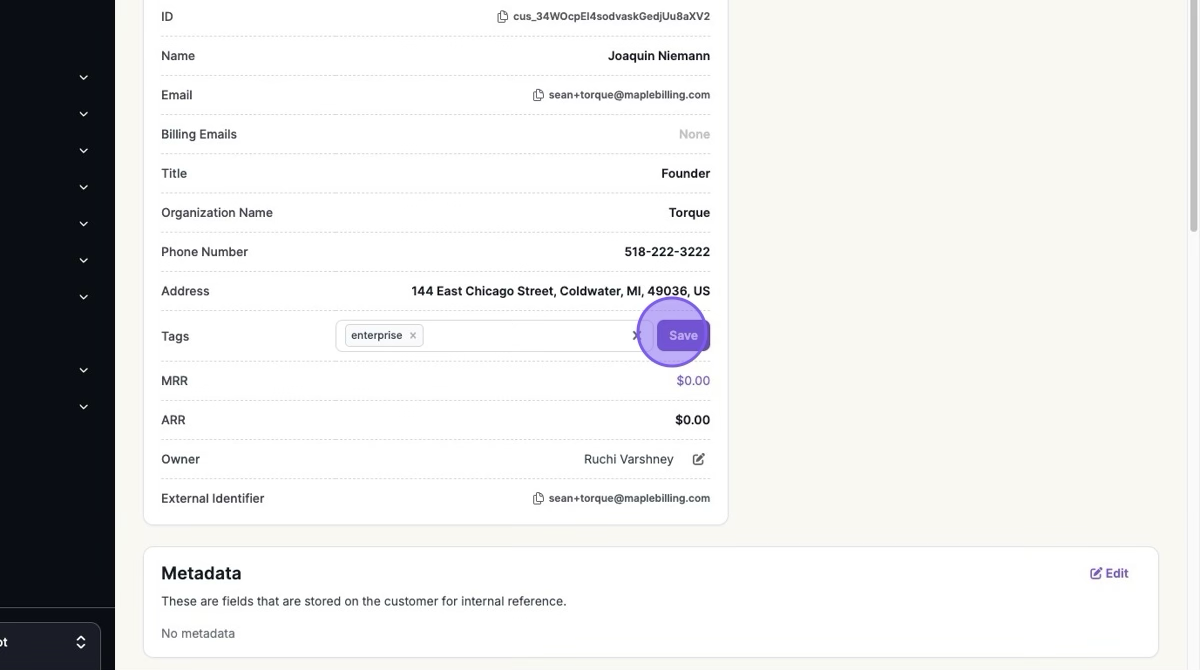Remove the enterprise tag chip

(413, 336)
